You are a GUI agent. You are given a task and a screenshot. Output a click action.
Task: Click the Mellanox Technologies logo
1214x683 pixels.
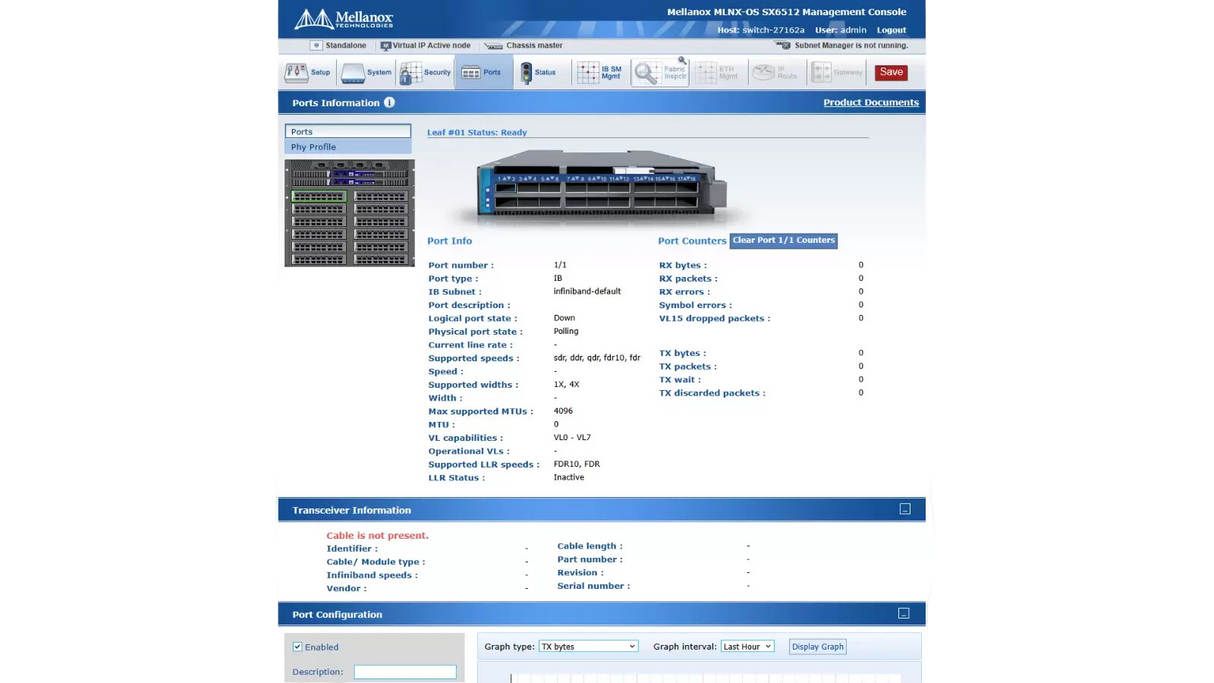[x=343, y=19]
